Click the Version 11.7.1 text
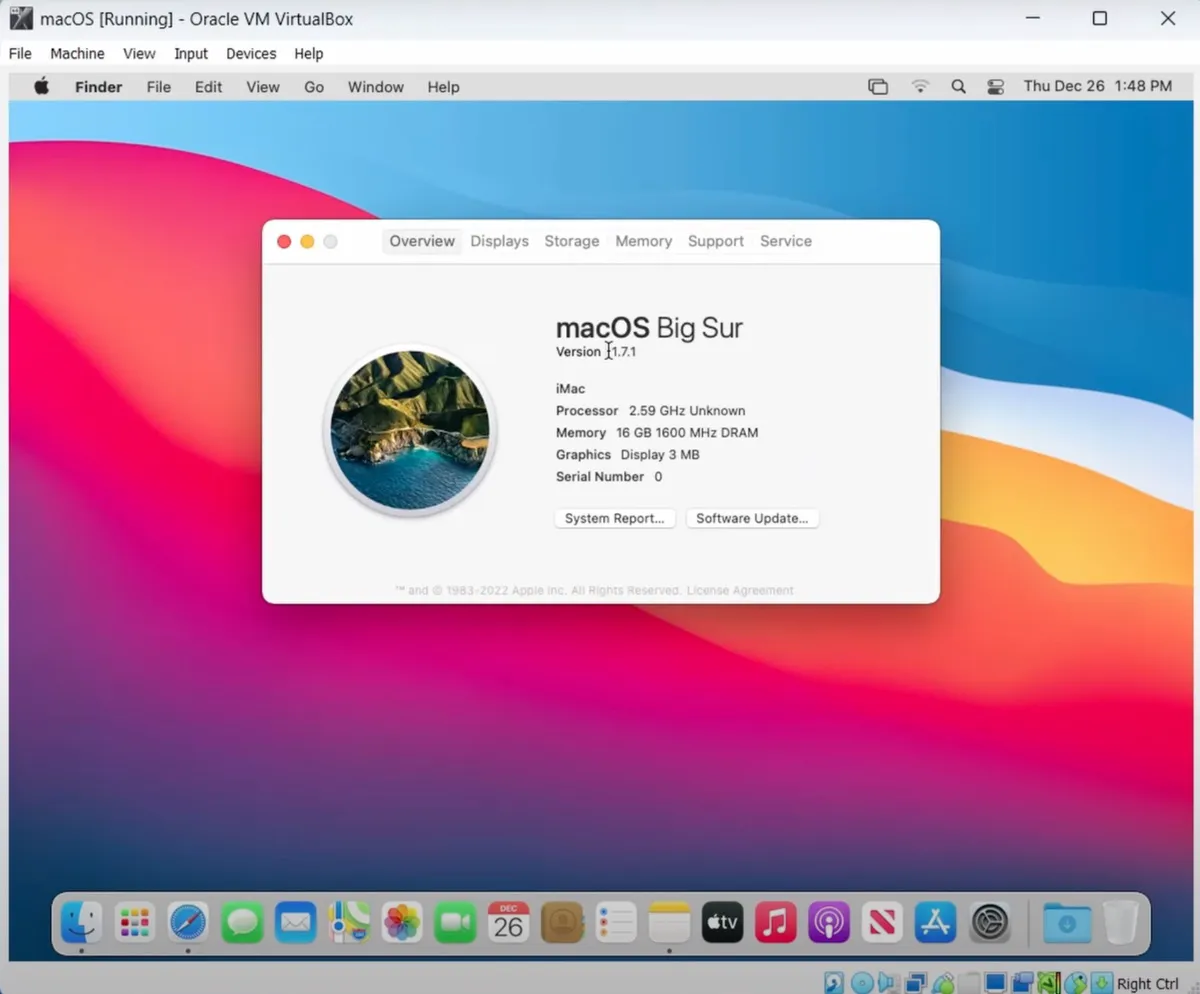This screenshot has height=994, width=1200. (x=596, y=352)
